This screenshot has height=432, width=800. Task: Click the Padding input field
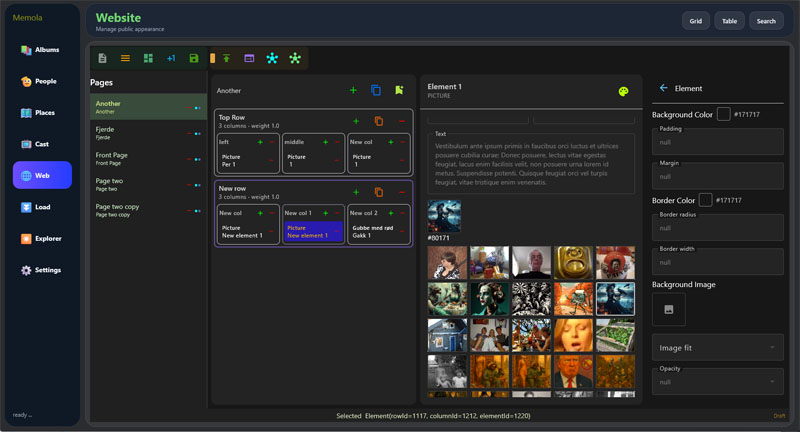717,141
